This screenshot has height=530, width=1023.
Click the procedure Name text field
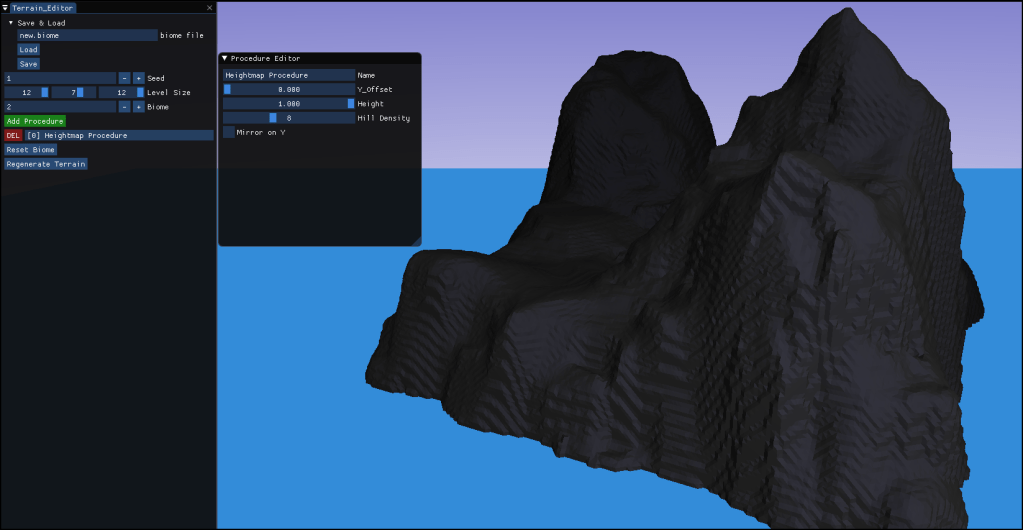(x=288, y=75)
